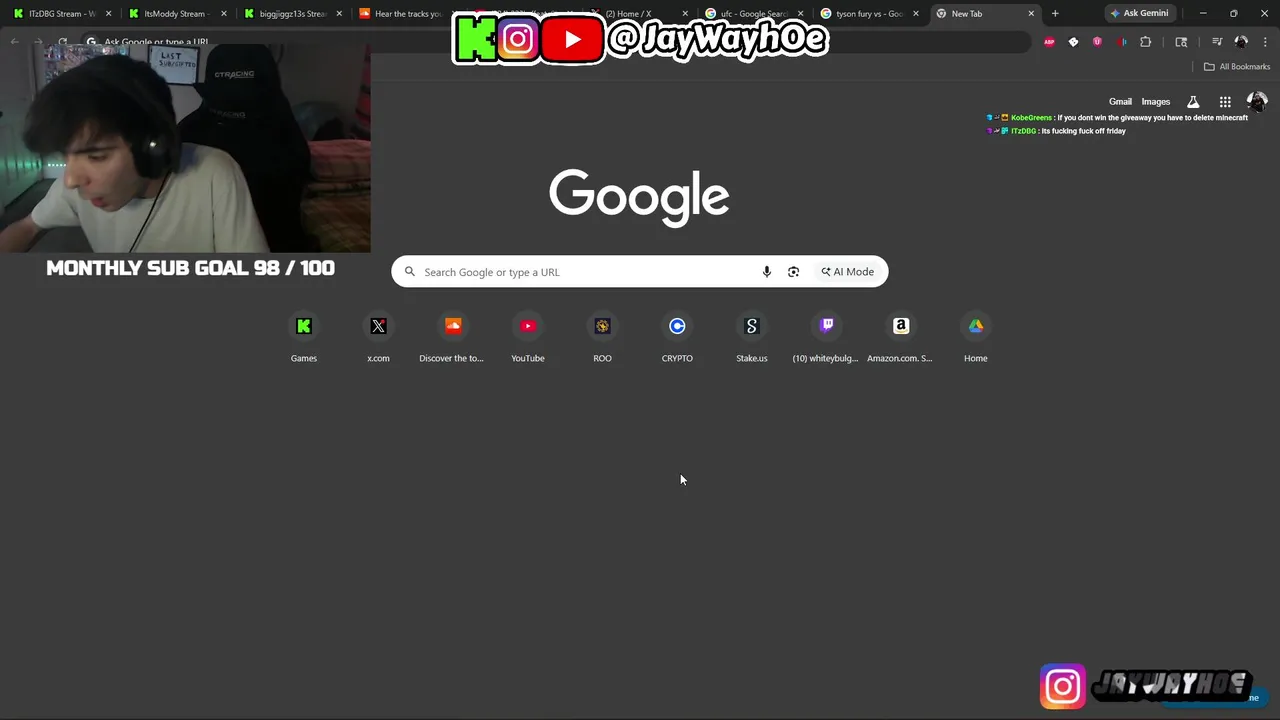Open the YouTube shortcut tile

[x=528, y=339]
